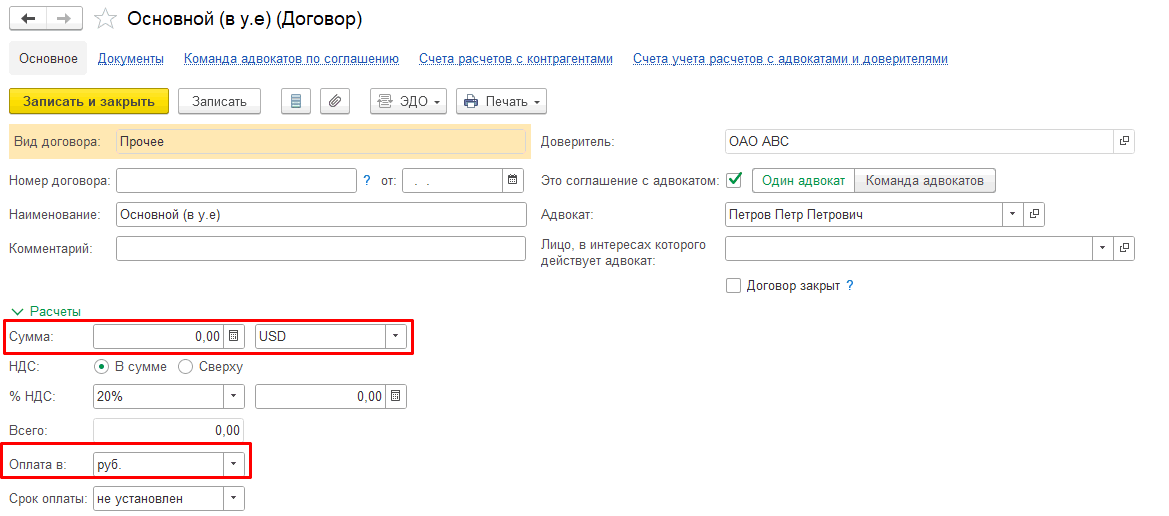Click the forward navigation arrow
Screen dimensions: 1169x516
pyautogui.click(x=62, y=19)
